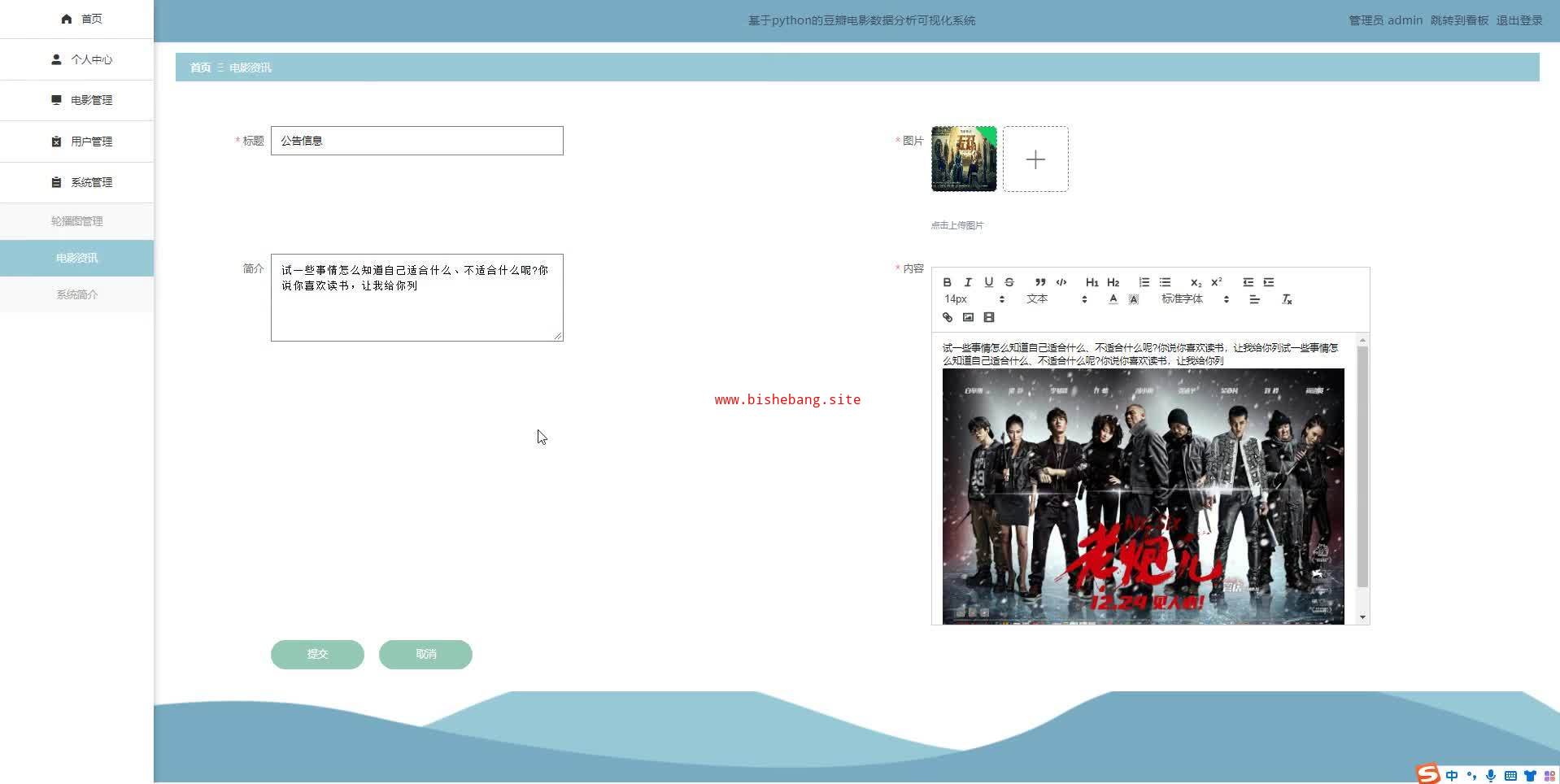1560x784 pixels.
Task: Open 轮播图管理 submenu item
Action: (76, 221)
